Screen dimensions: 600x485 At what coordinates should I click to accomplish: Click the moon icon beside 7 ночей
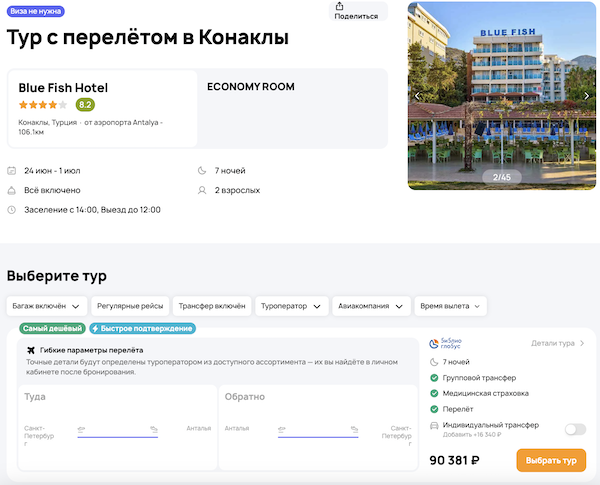point(203,171)
